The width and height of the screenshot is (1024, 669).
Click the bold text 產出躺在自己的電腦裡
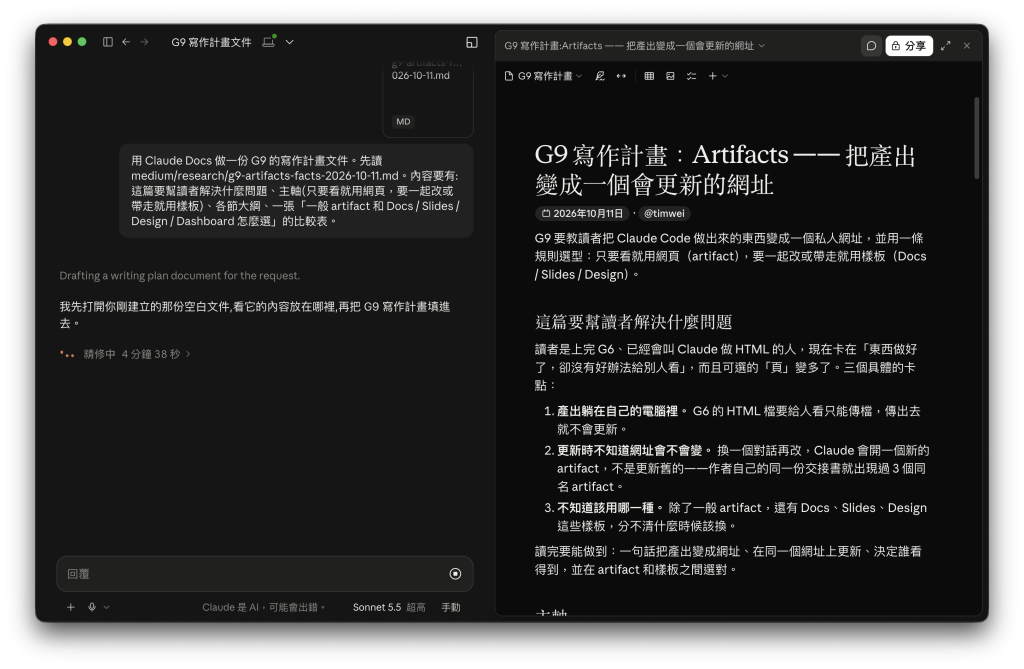pyautogui.click(x=617, y=411)
